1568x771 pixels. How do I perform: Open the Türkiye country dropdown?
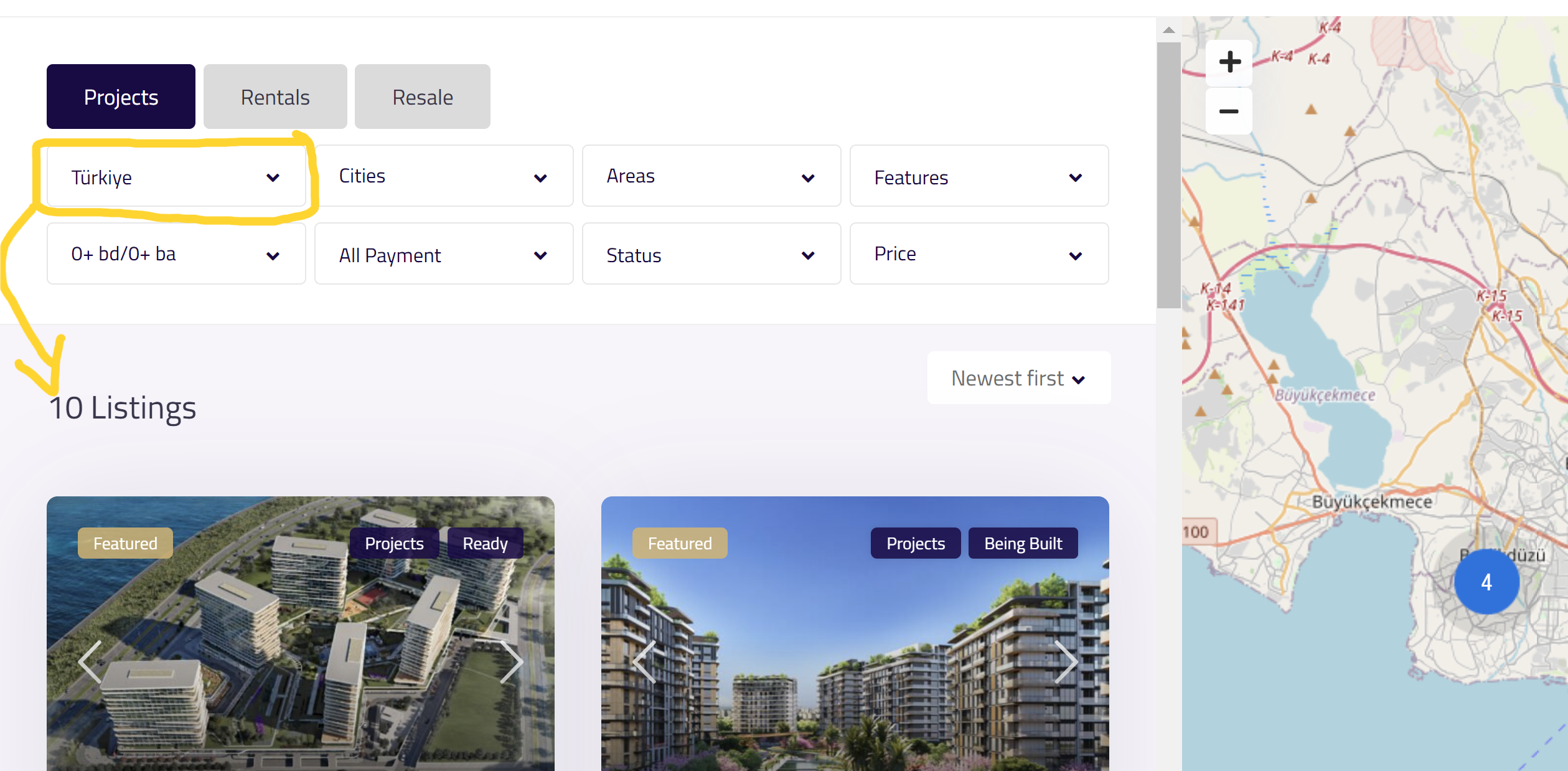tap(176, 176)
